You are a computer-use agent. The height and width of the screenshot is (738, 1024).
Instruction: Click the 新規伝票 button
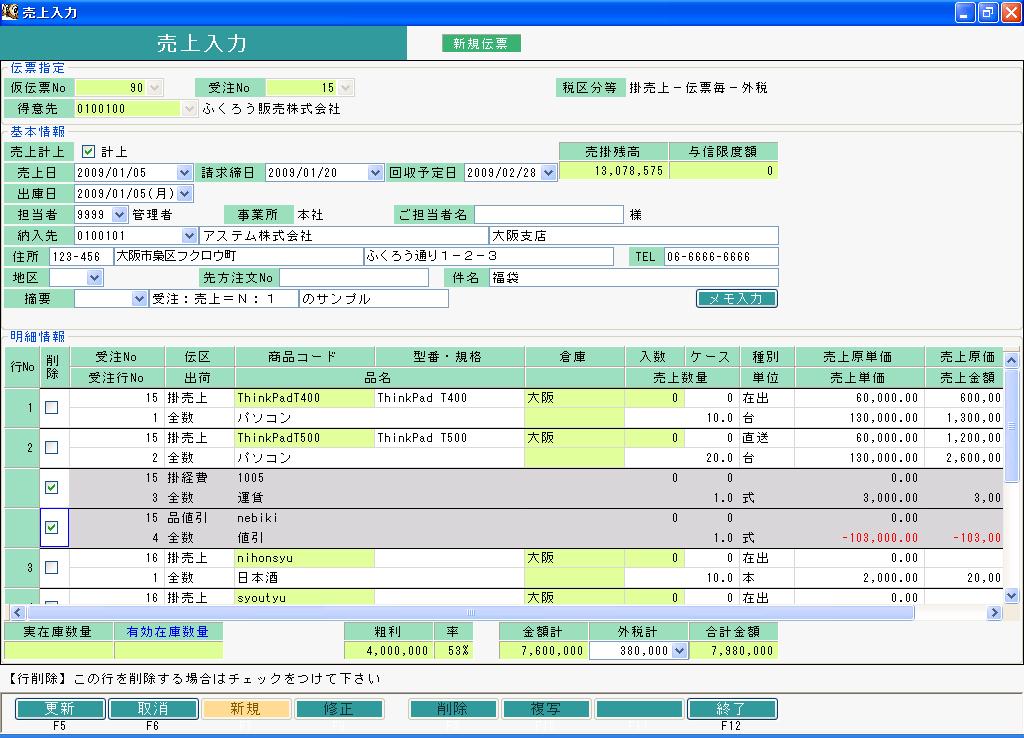click(481, 43)
